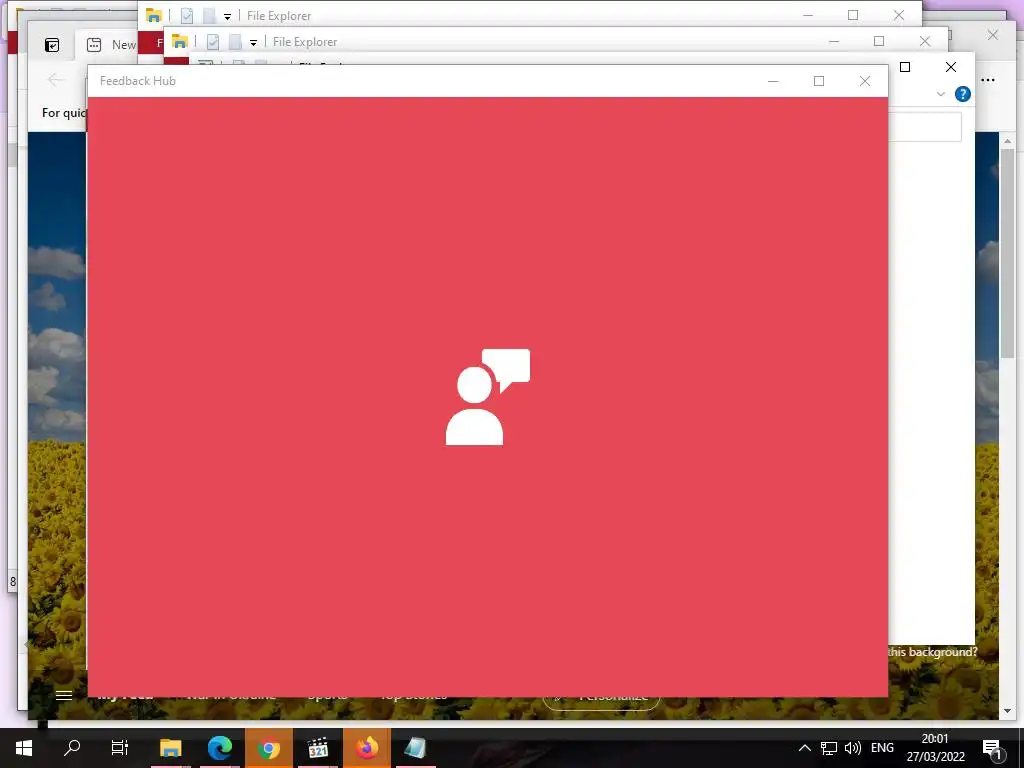
Task: Switch to Google Chrome on taskbar
Action: pos(268,748)
